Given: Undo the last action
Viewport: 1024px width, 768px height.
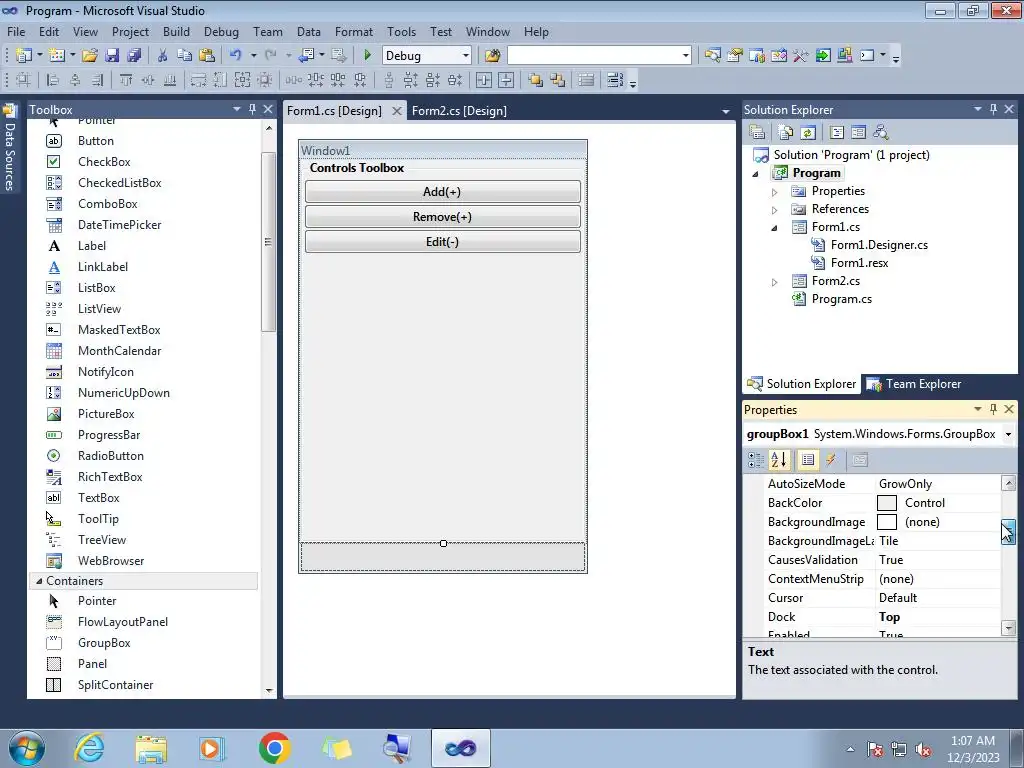Looking at the screenshot, I should [235, 56].
